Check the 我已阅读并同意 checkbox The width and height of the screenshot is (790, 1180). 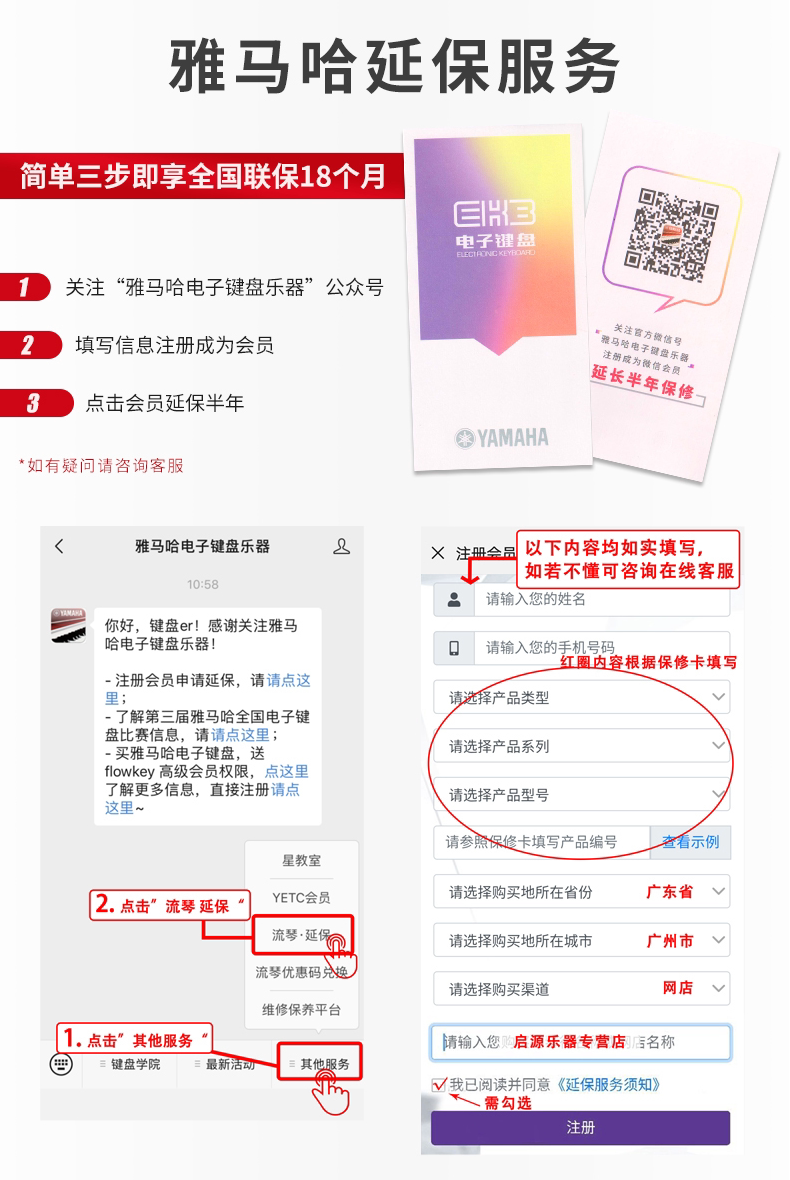point(439,1084)
